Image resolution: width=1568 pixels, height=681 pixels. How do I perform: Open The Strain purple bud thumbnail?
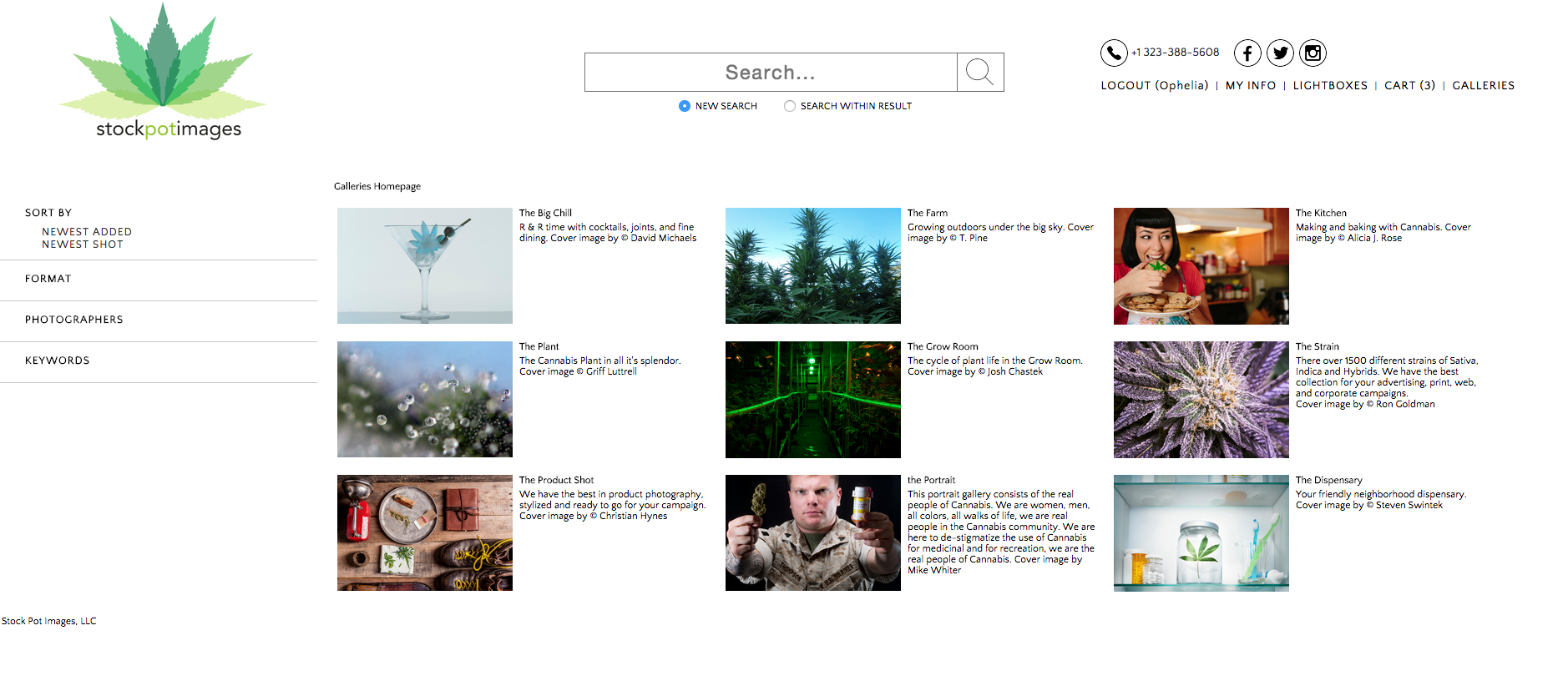click(1201, 400)
